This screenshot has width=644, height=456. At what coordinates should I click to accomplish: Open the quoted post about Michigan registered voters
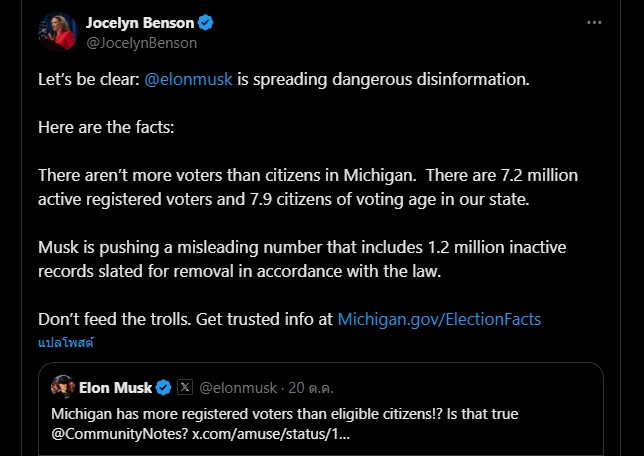tap(400, 413)
